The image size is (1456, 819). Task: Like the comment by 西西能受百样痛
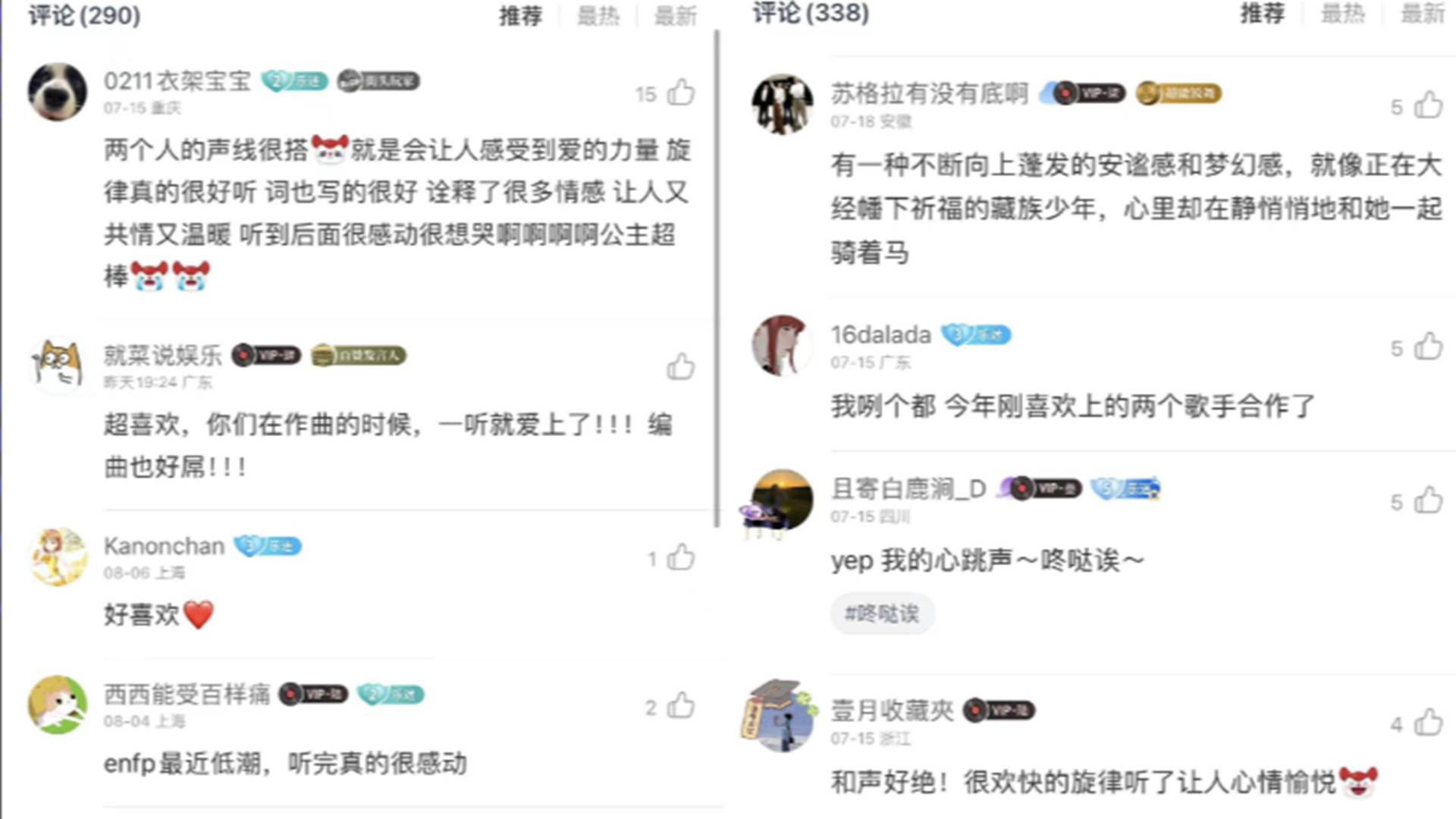(x=680, y=706)
